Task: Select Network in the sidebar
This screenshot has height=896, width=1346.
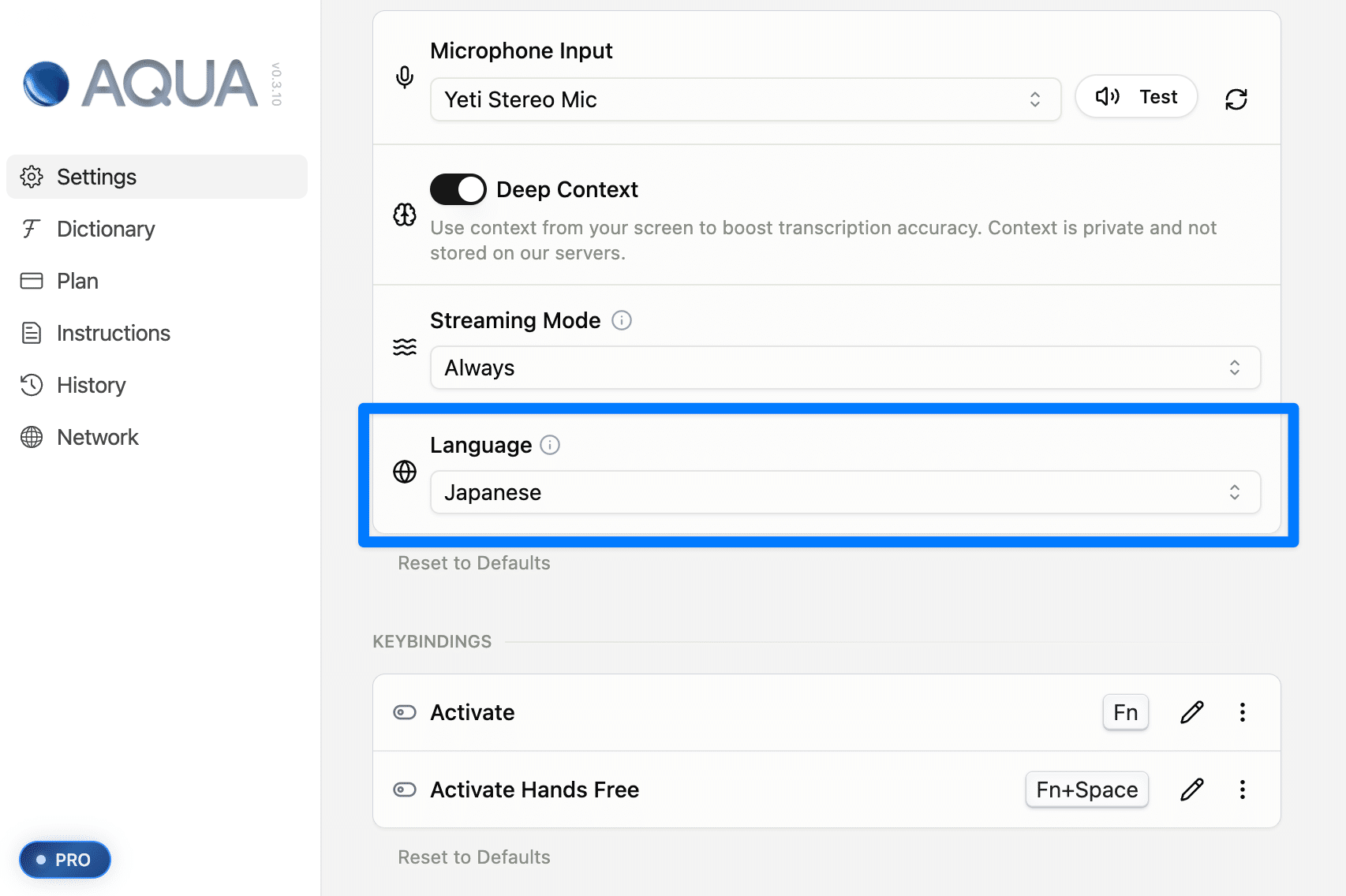Action: pyautogui.click(x=97, y=437)
